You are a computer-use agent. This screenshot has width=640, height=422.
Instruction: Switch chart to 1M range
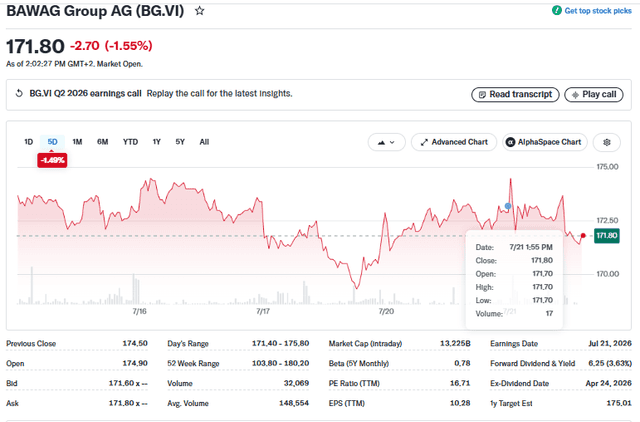(77, 142)
